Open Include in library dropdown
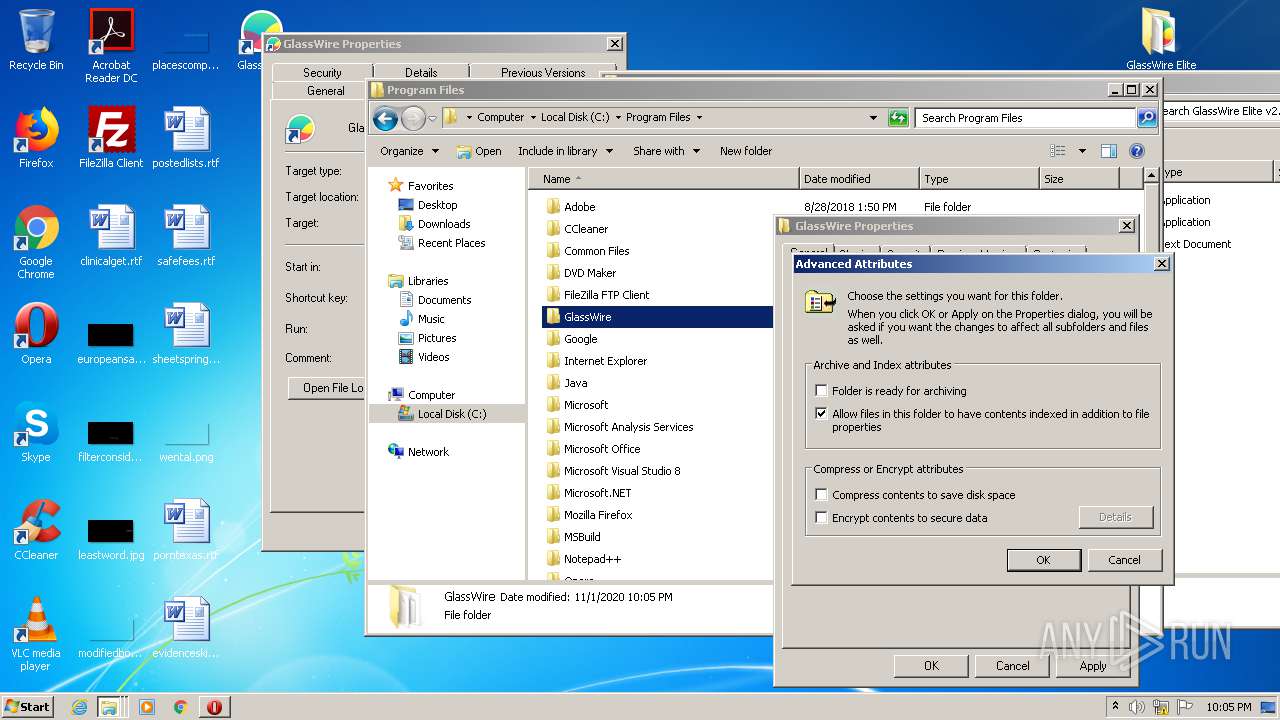1280x720 pixels. [x=565, y=151]
